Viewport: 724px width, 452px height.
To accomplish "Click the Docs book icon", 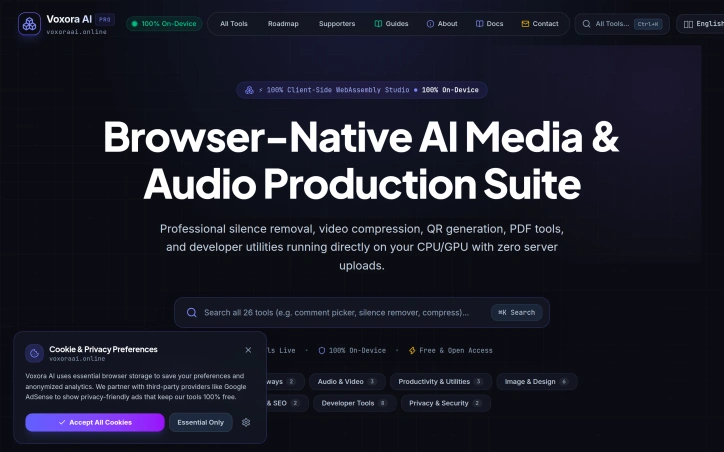I will 480,24.
